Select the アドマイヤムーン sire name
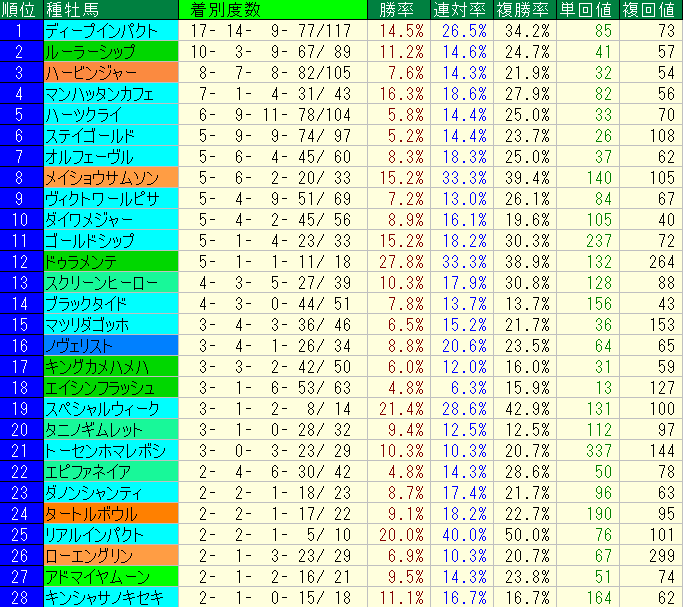Image resolution: width=683 pixels, height=607 pixels. (111, 576)
